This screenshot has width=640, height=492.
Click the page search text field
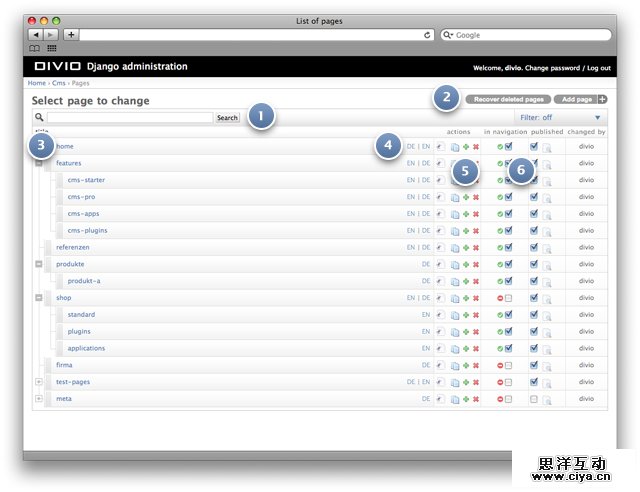pos(130,118)
